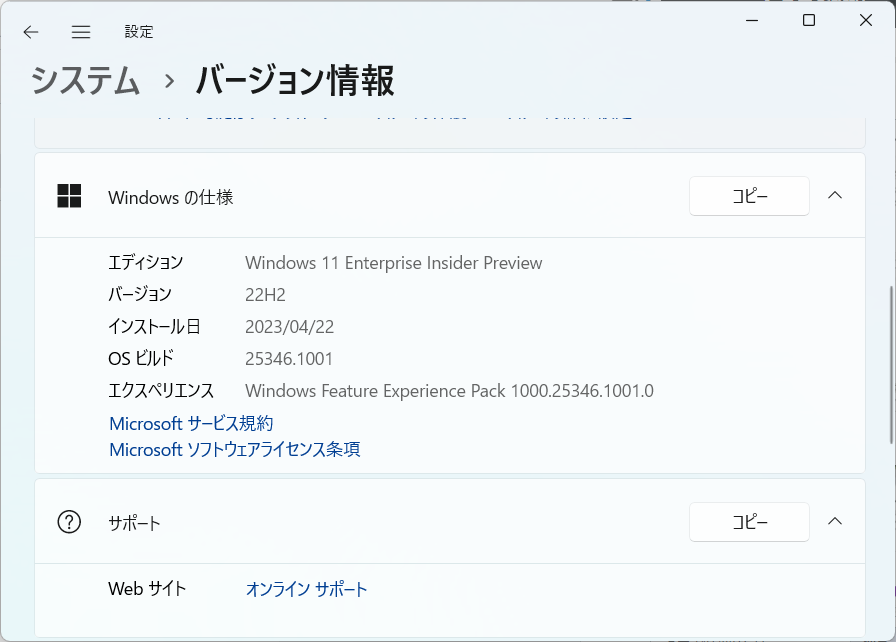Select the 2023/04/22 install date
The height and width of the screenshot is (642, 896).
(x=290, y=327)
